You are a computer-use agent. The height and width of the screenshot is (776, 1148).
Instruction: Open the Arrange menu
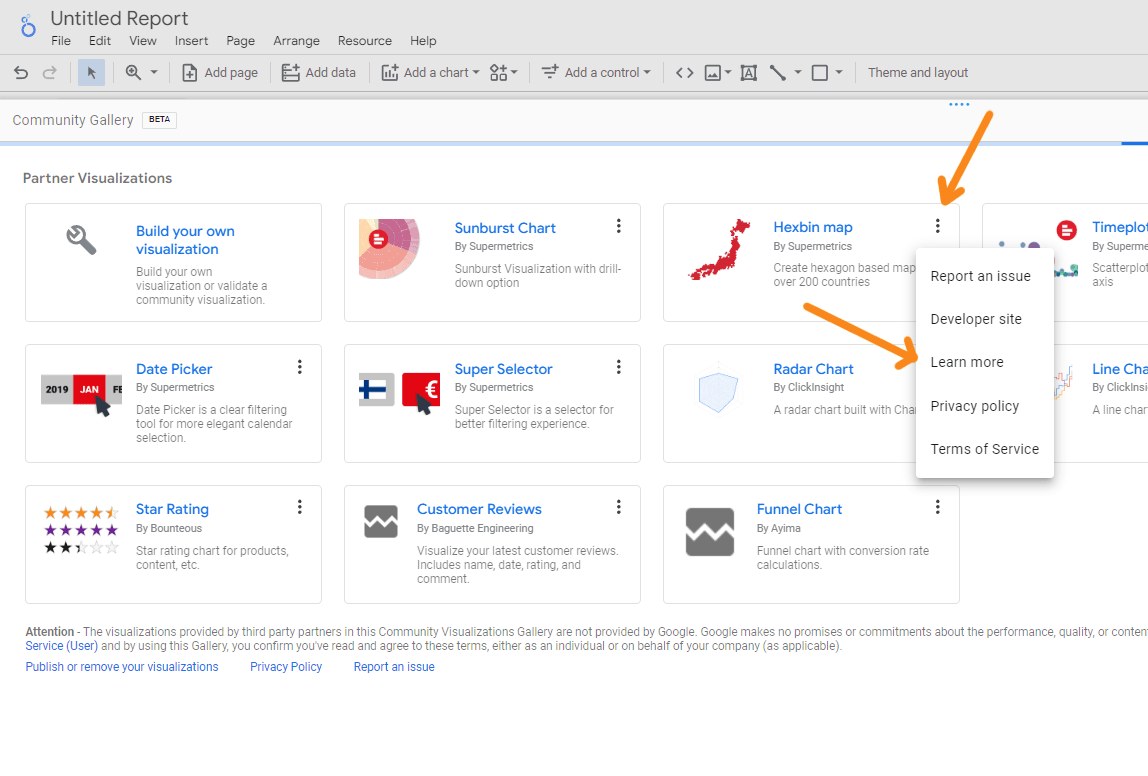pos(297,41)
